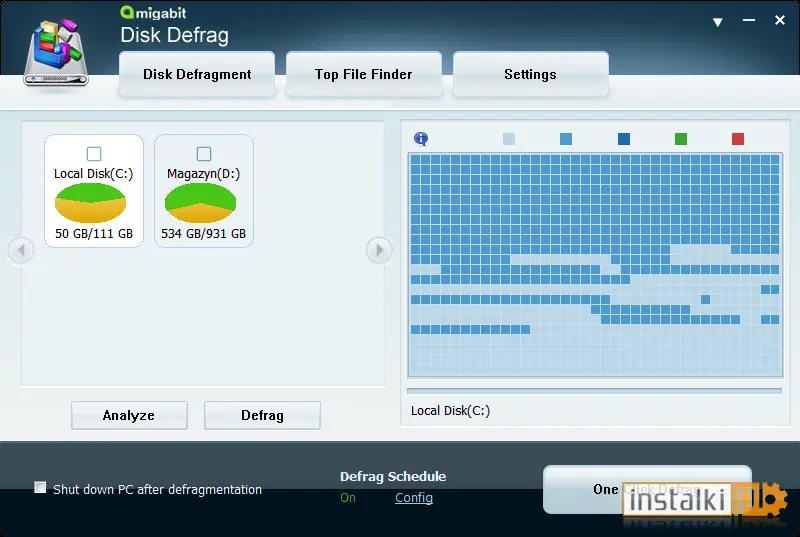The width and height of the screenshot is (800, 537).
Task: Enable Shut down PC after defragmentation
Action: click(40, 488)
